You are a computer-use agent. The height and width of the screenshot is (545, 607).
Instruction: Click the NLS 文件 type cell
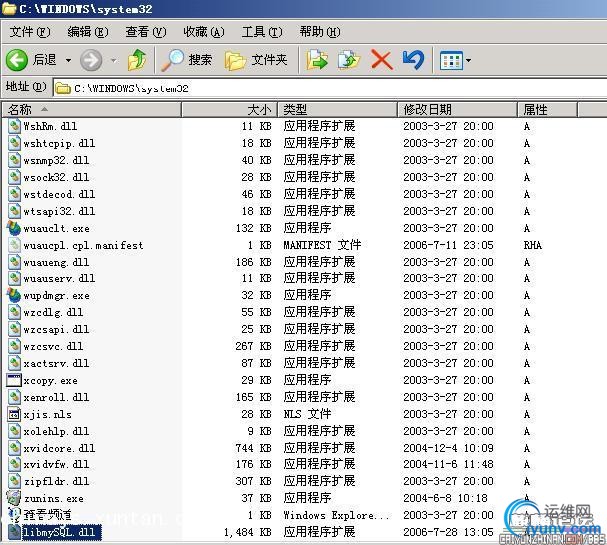[x=307, y=414]
